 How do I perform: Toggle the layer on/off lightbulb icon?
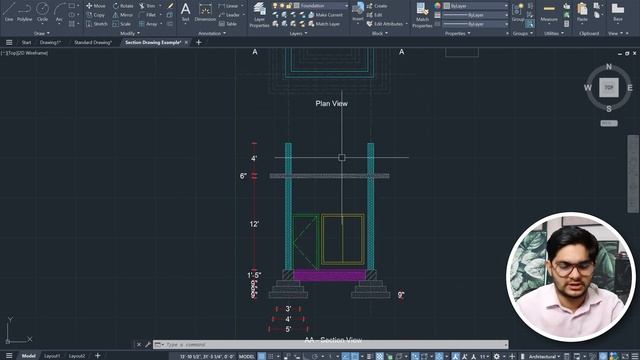click(x=275, y=6)
